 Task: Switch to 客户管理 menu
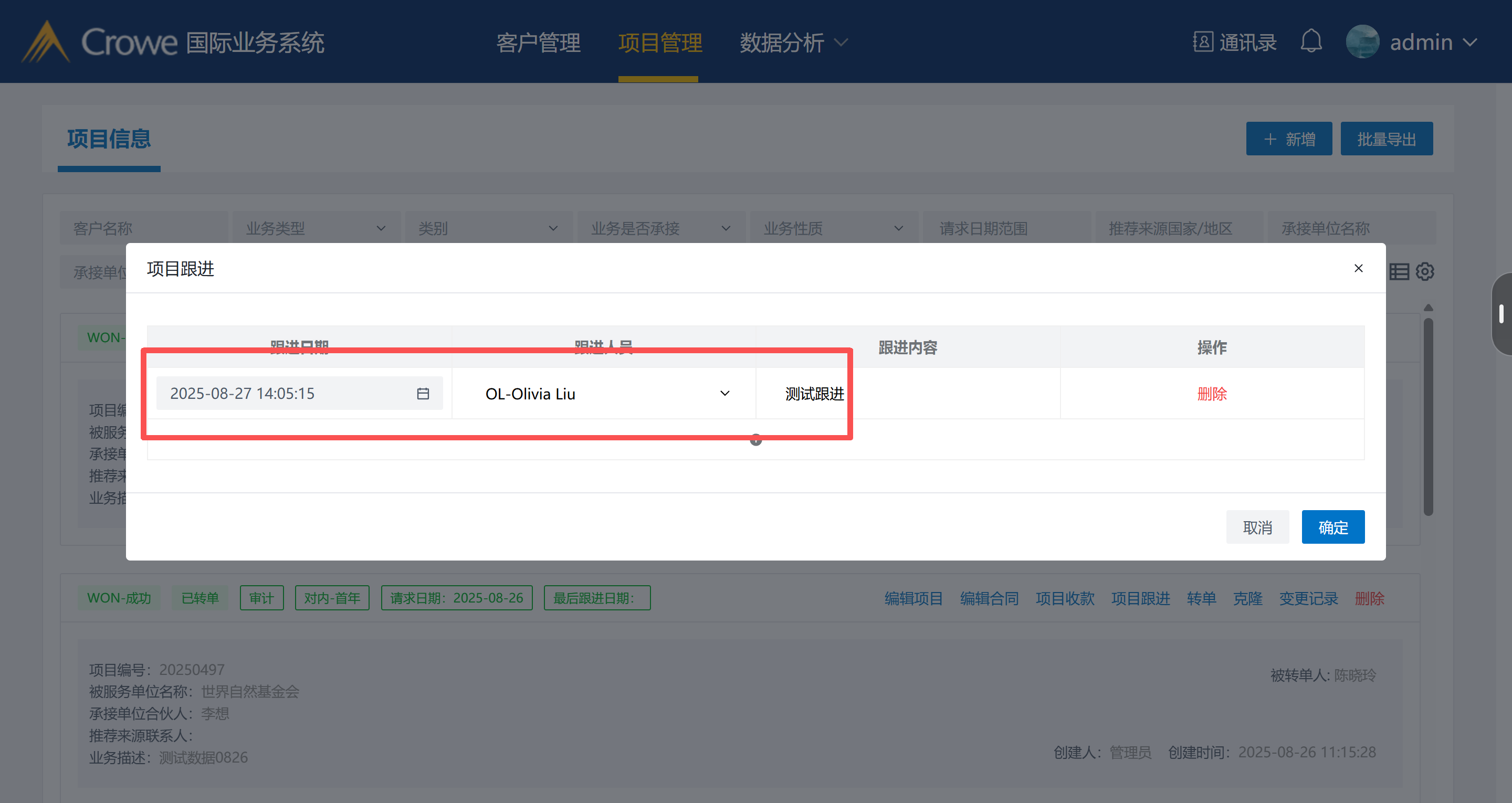pos(538,43)
